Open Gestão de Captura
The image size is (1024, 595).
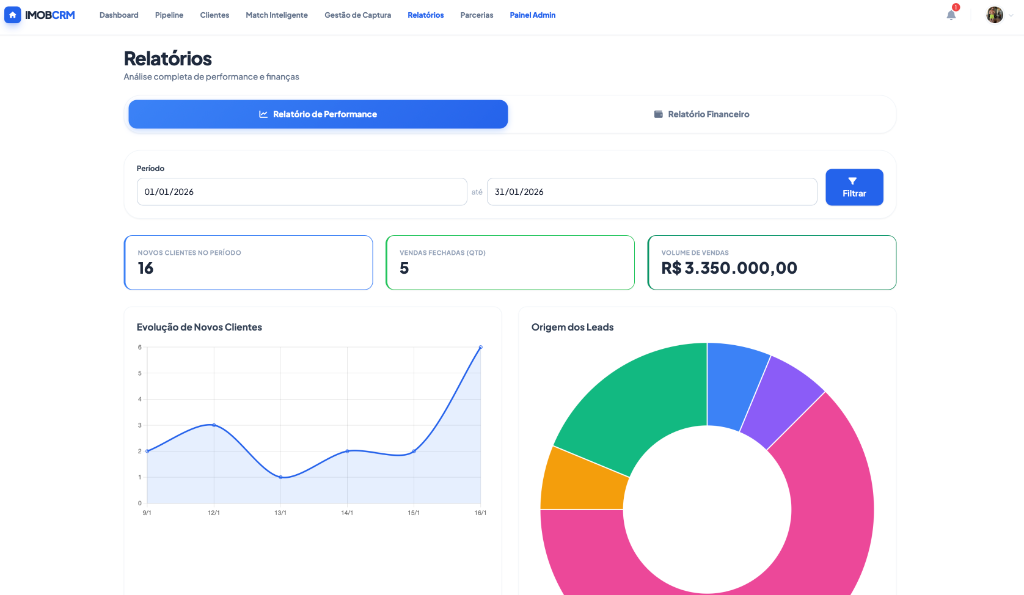coord(358,15)
